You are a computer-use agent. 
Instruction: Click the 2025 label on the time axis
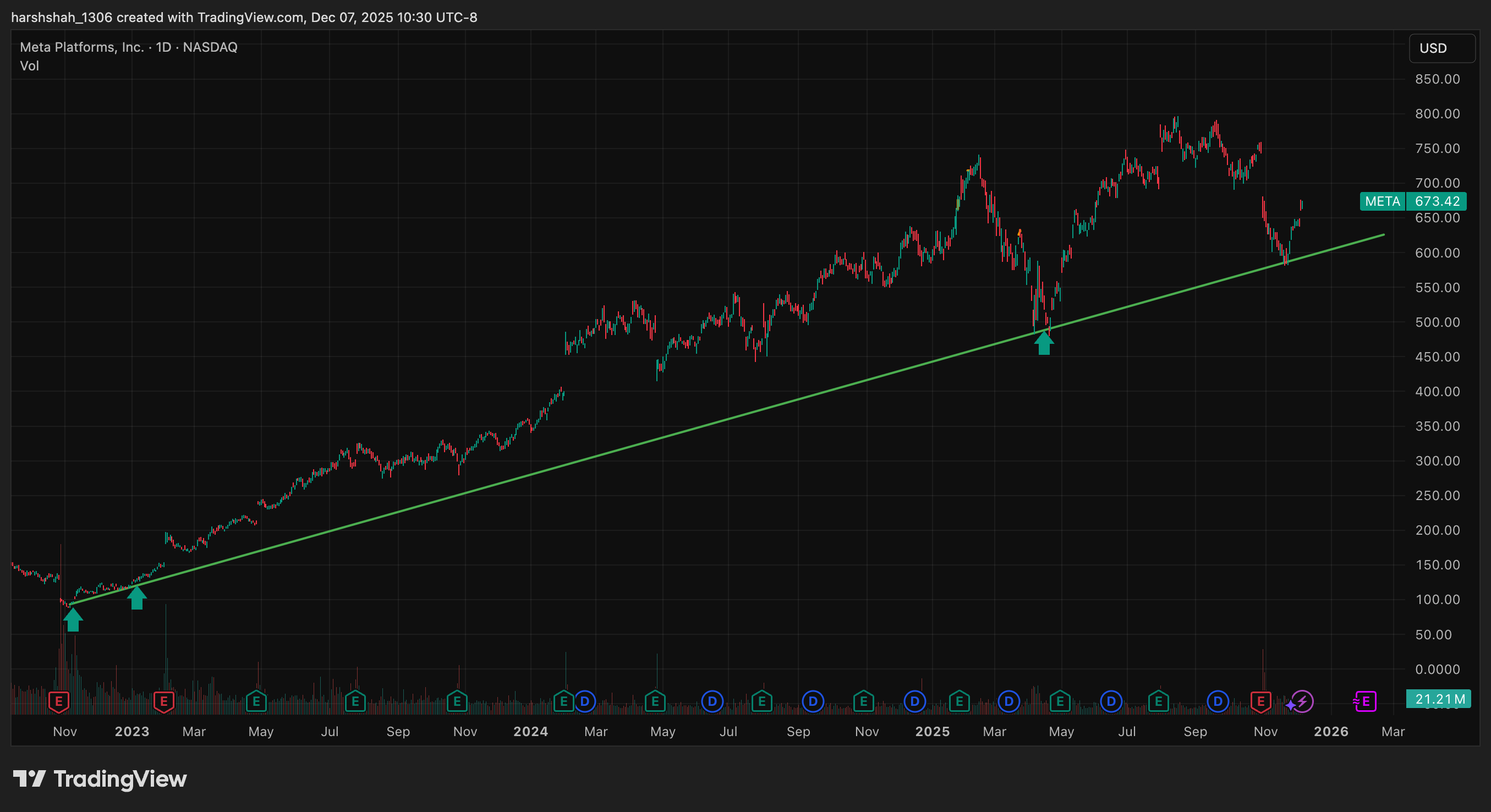pos(933,731)
